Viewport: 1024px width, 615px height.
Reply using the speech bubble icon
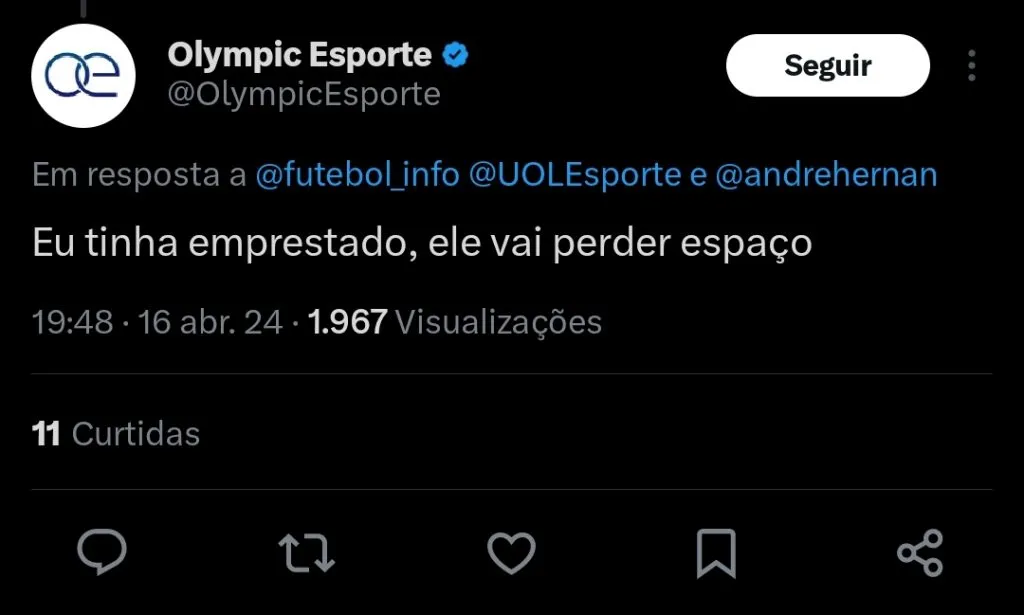click(102, 553)
